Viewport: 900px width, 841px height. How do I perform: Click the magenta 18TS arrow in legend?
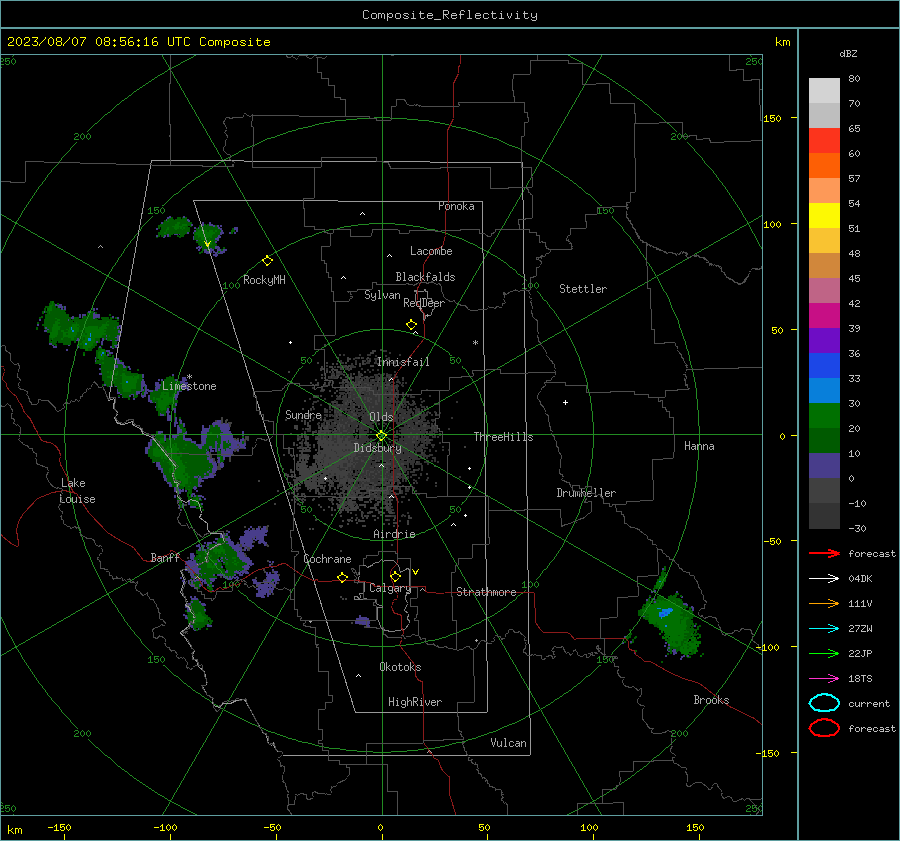tap(824, 679)
